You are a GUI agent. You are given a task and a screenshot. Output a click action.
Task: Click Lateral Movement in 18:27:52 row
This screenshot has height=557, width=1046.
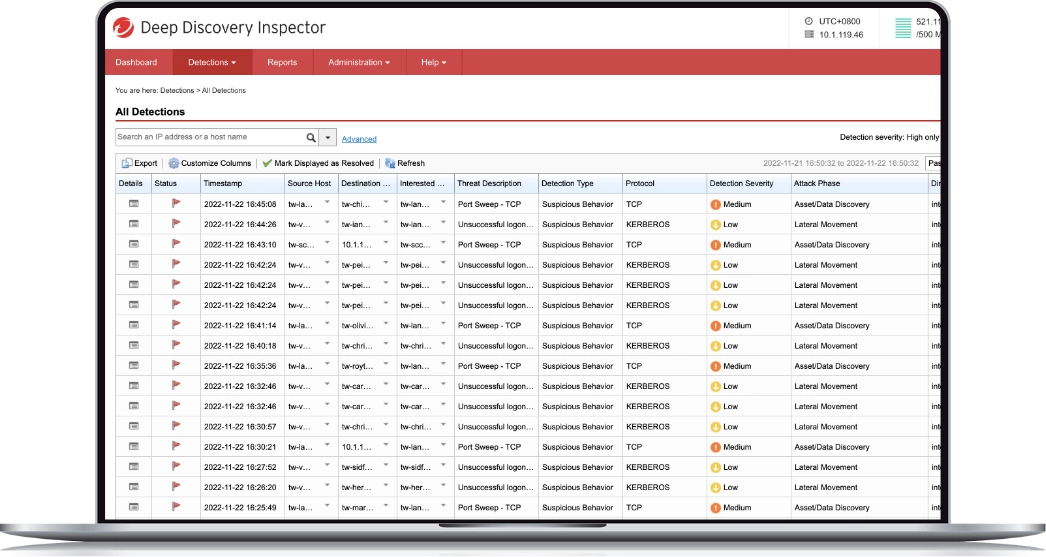coord(826,467)
